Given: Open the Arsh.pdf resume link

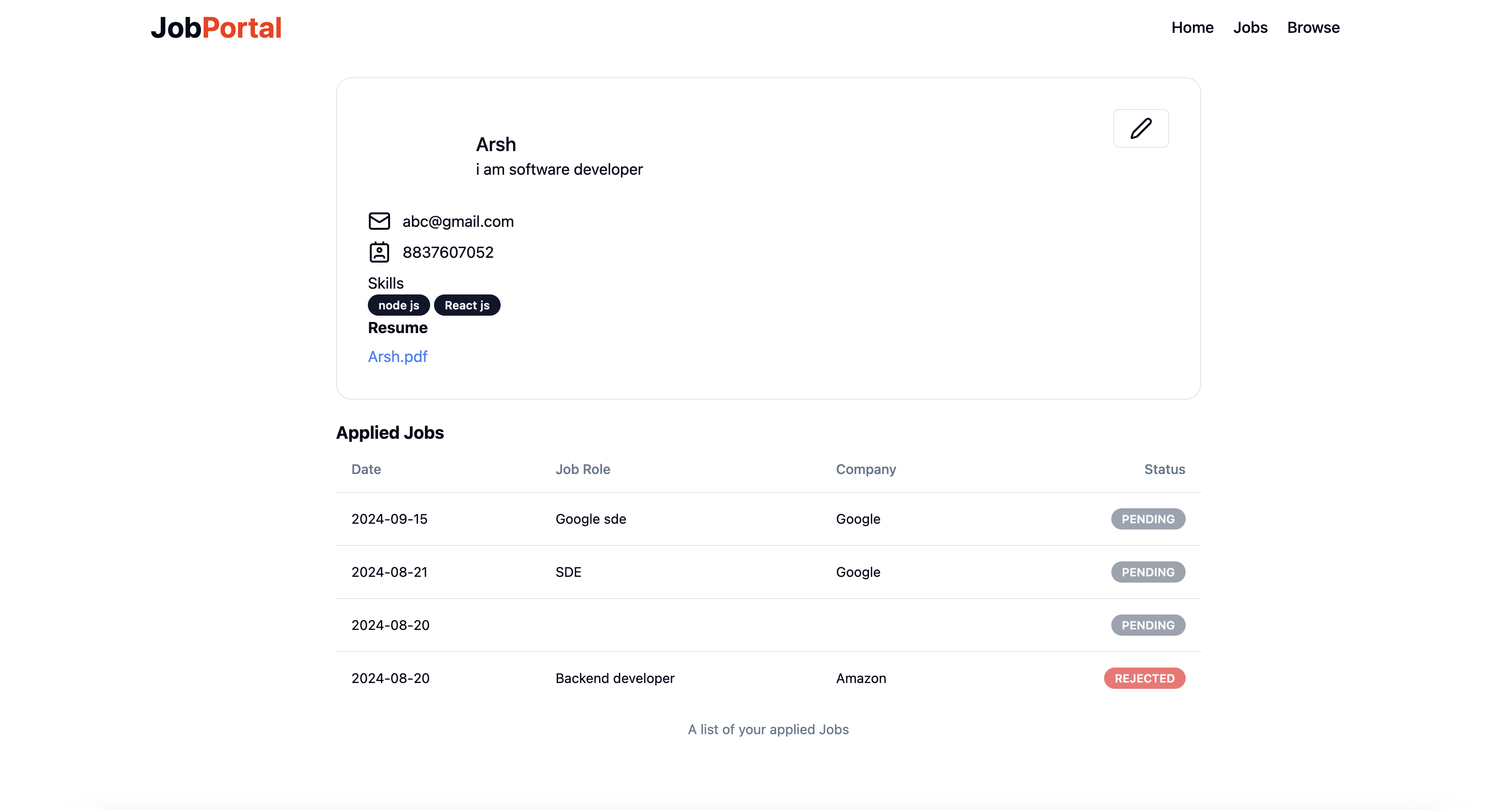Looking at the screenshot, I should [x=397, y=356].
